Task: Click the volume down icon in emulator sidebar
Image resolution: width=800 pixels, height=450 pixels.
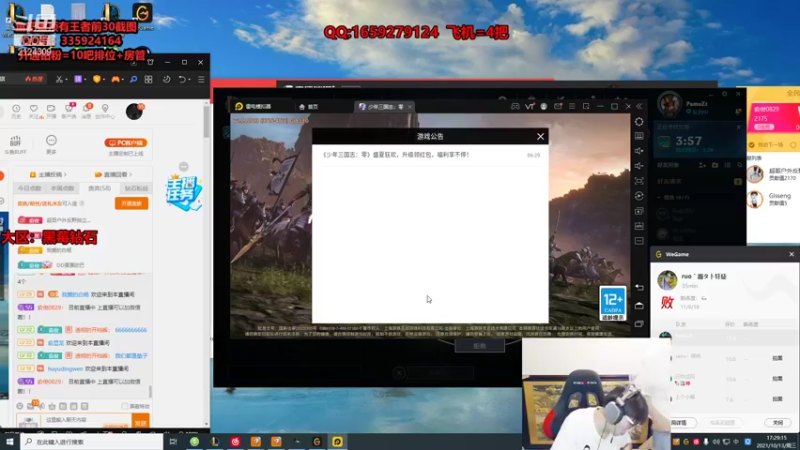Action: pos(639,166)
